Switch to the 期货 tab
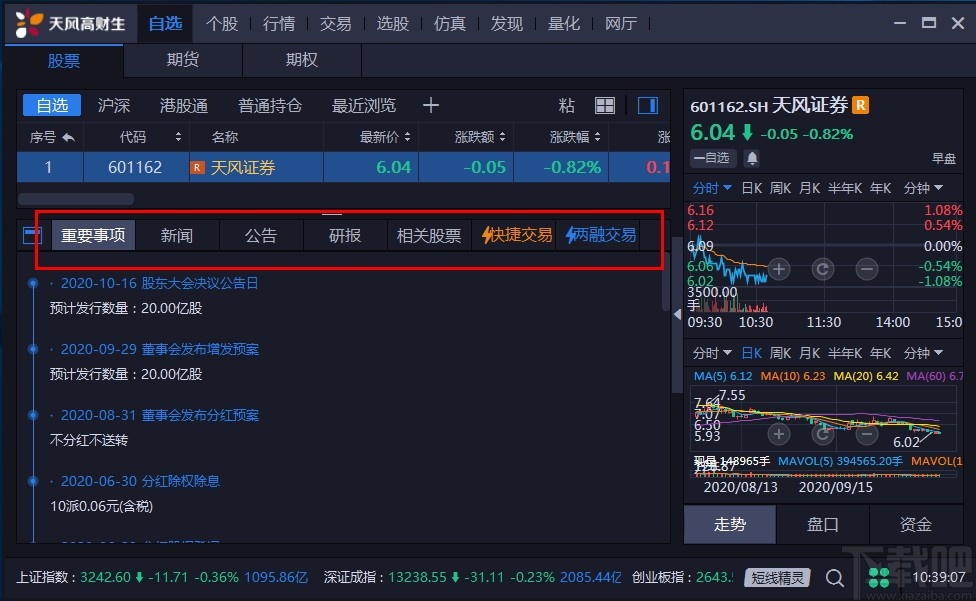The image size is (976, 601). tap(181, 60)
